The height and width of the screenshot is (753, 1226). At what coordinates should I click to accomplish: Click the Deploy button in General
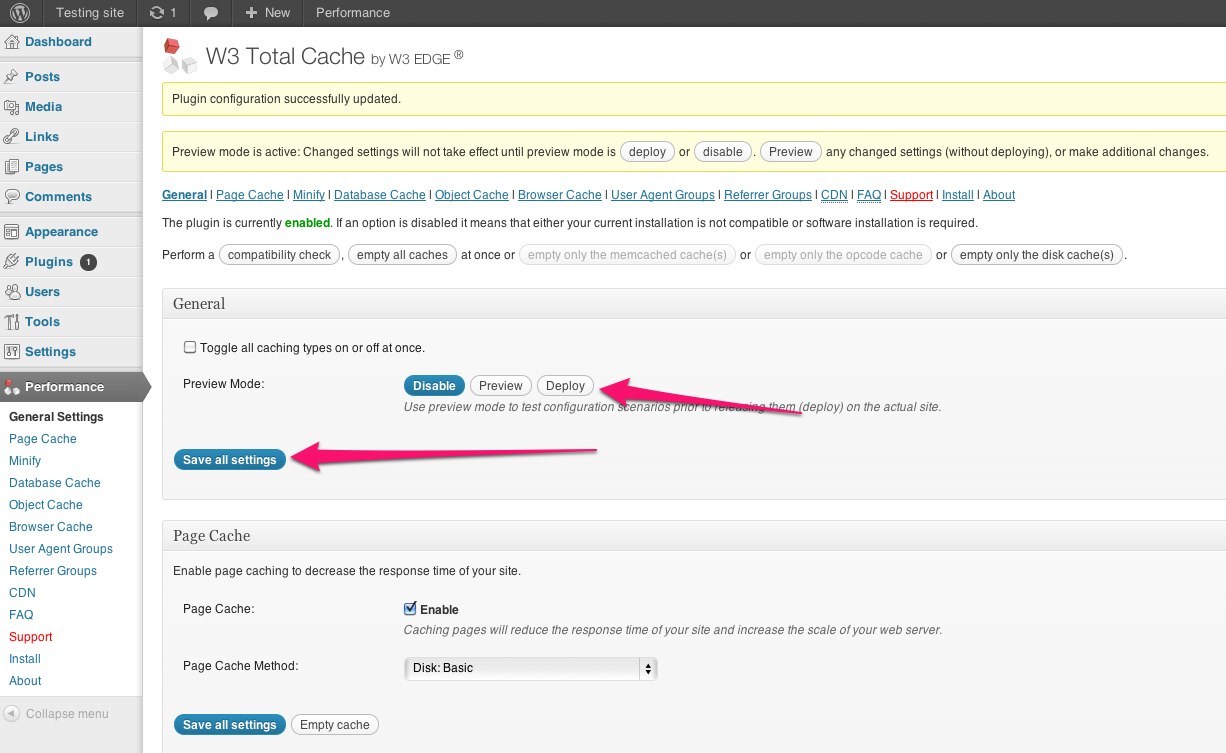[565, 386]
